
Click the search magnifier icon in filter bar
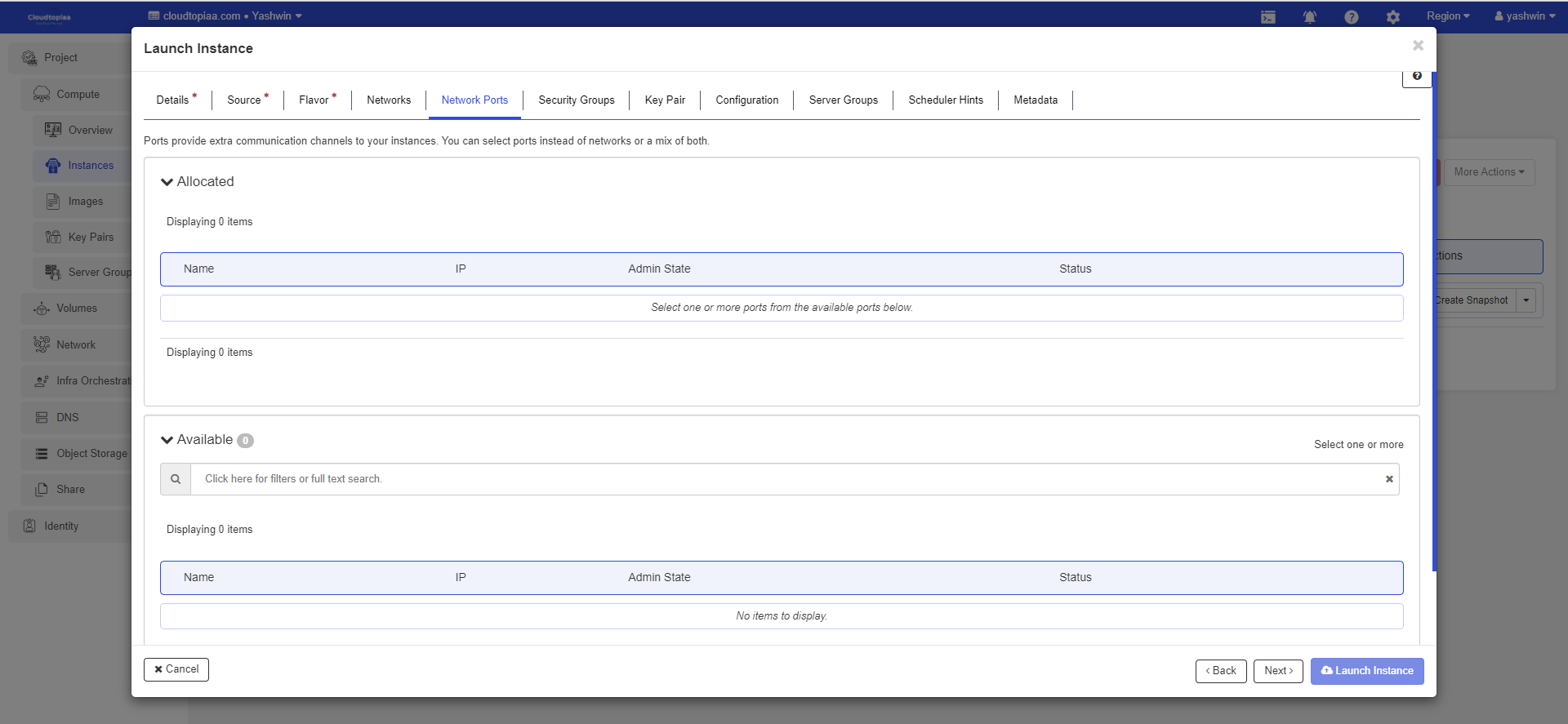(176, 479)
